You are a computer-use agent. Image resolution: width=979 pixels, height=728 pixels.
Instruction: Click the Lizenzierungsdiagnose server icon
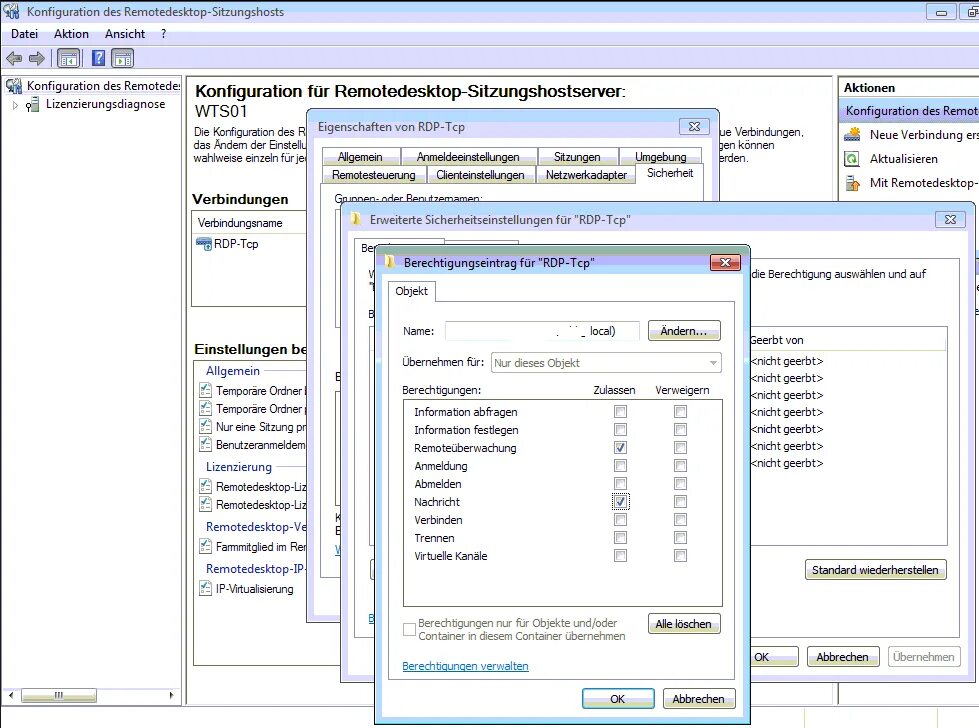click(33, 103)
